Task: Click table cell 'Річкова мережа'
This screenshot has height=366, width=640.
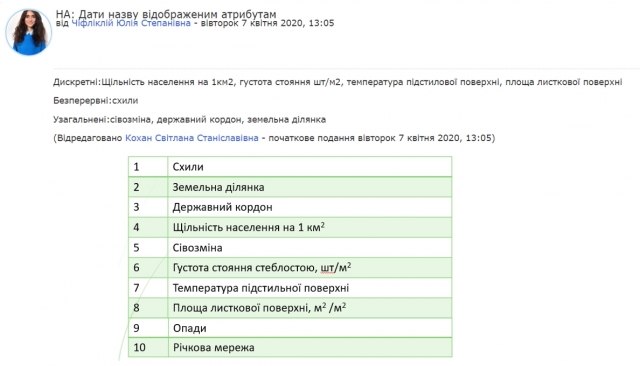Action: [x=310, y=347]
